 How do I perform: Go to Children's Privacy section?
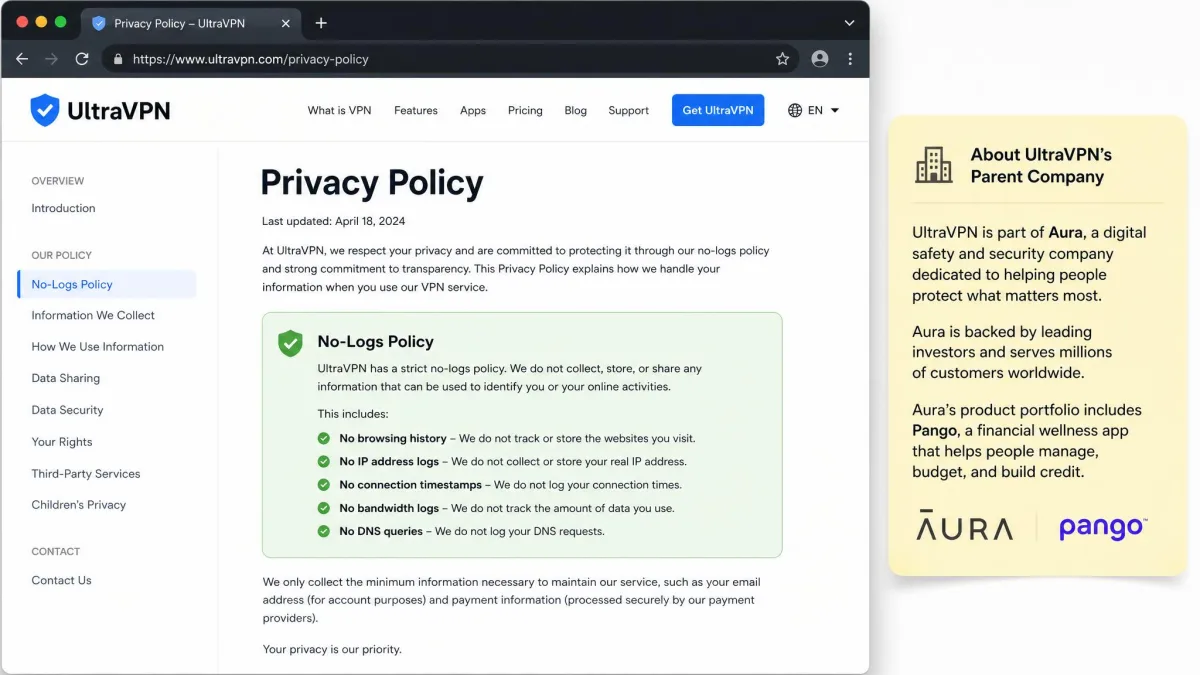click(79, 505)
